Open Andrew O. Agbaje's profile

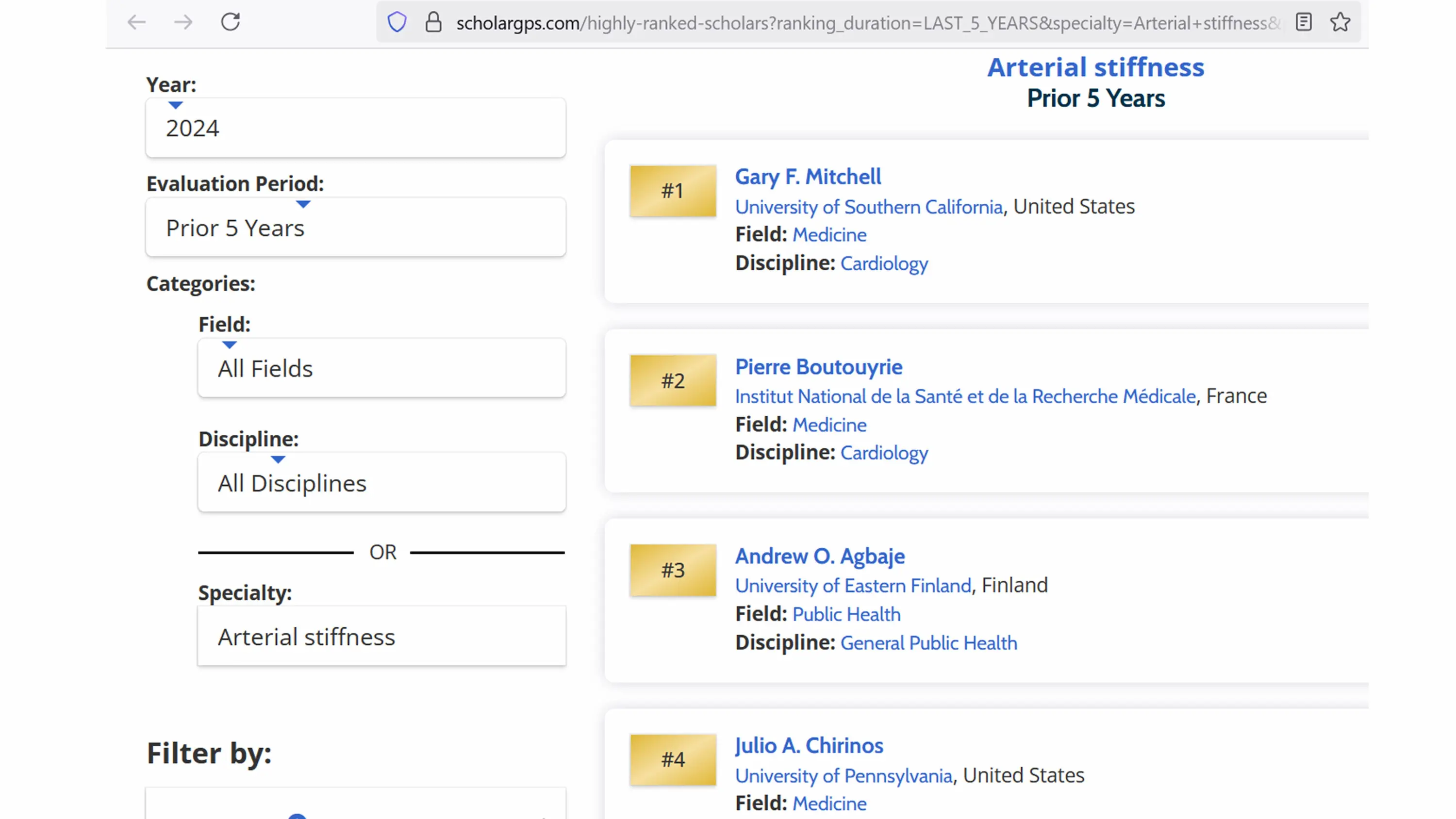pyautogui.click(x=820, y=556)
